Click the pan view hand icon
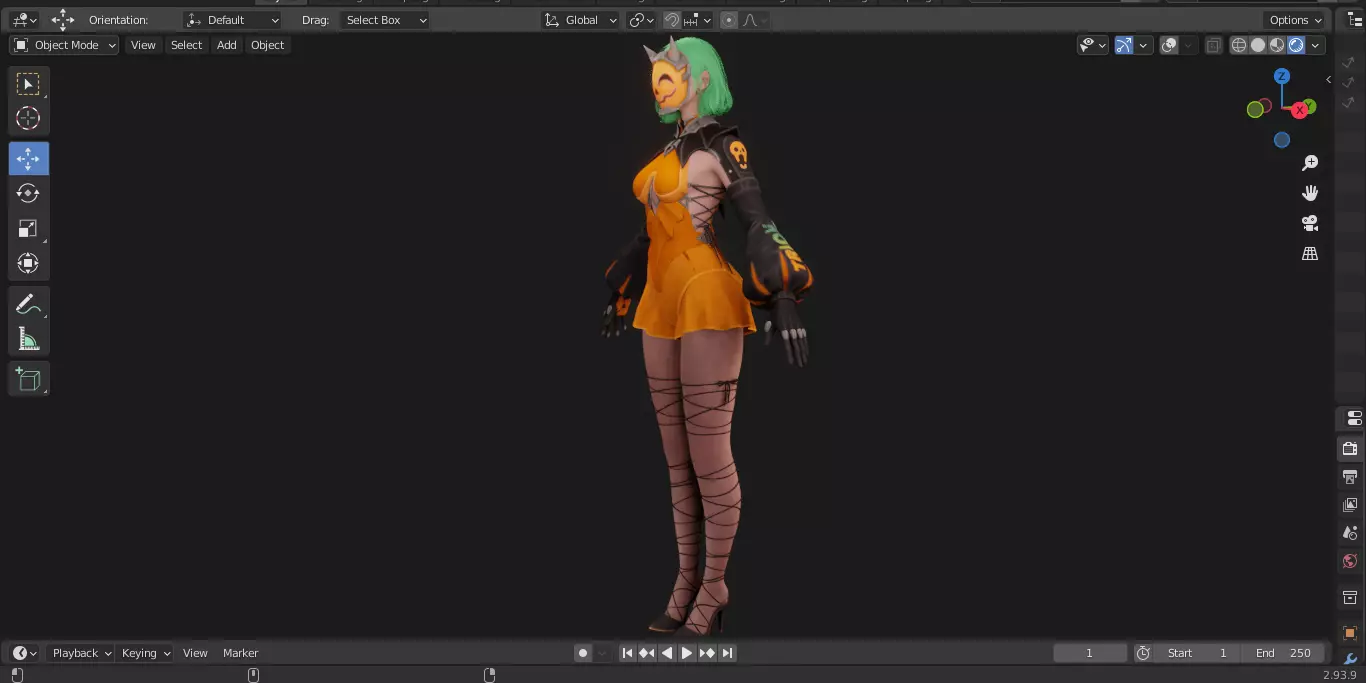Viewport: 1366px width, 683px height. pyautogui.click(x=1310, y=193)
